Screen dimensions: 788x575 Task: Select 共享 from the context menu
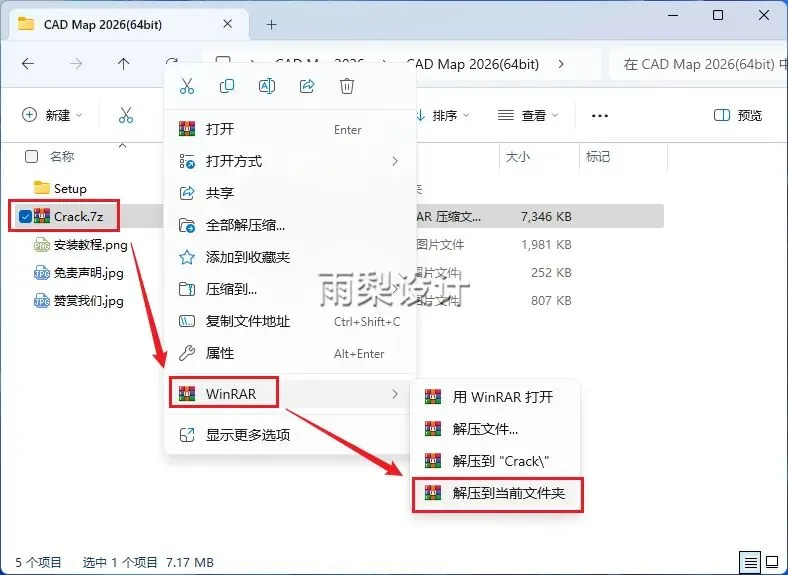pyautogui.click(x=290, y=193)
